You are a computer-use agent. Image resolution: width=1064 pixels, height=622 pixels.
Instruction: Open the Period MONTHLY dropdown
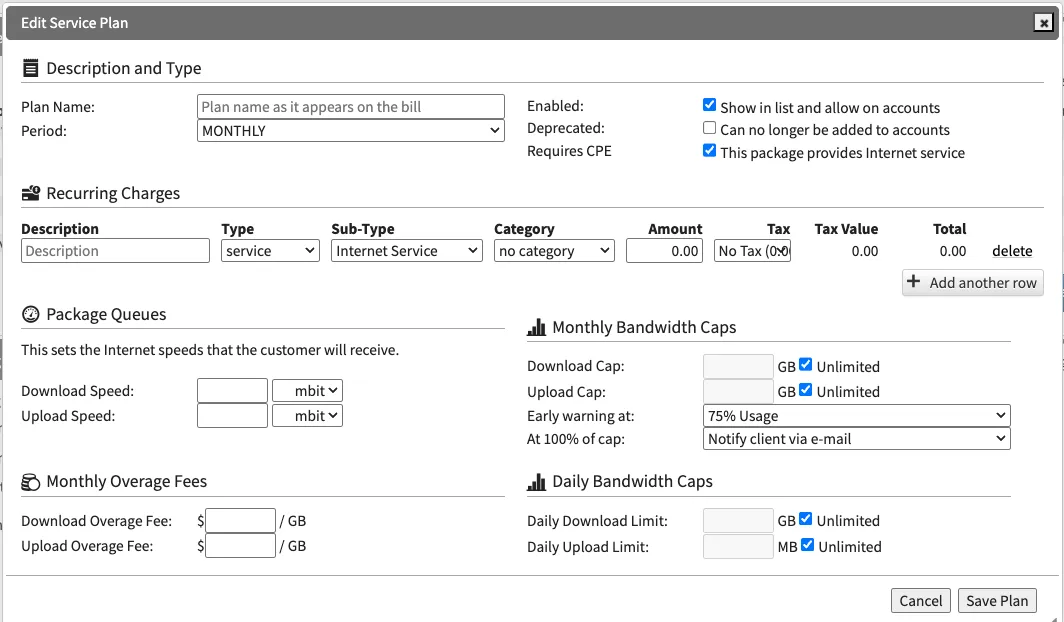tap(351, 131)
